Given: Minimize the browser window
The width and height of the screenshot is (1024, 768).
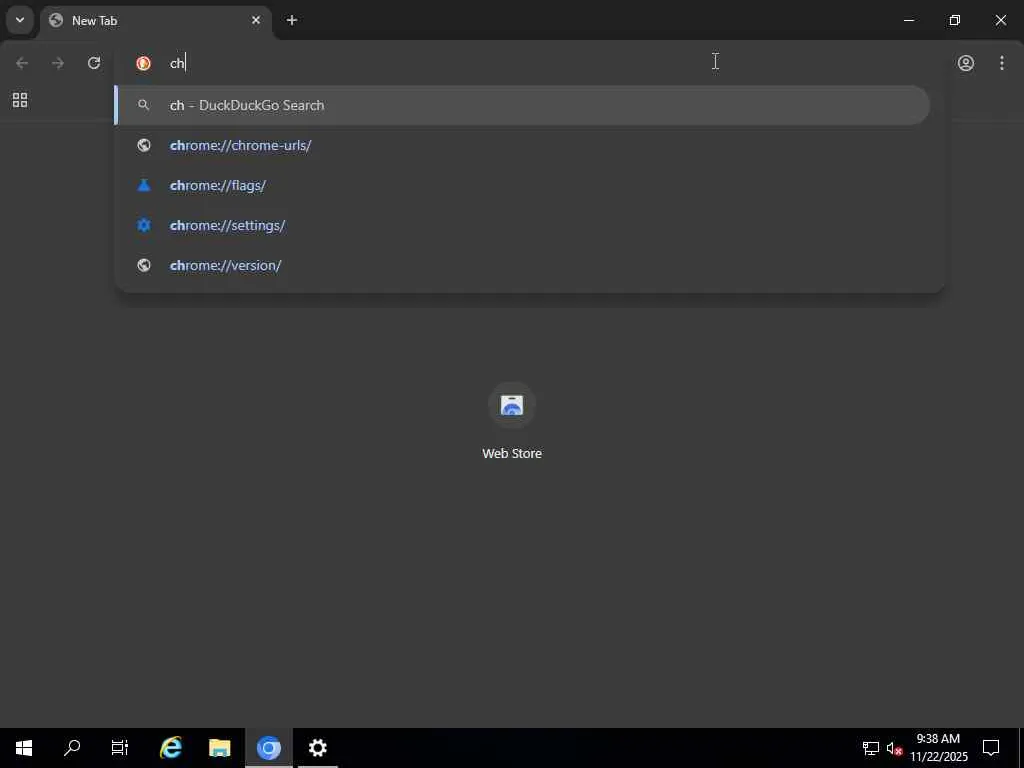Looking at the screenshot, I should (909, 20).
